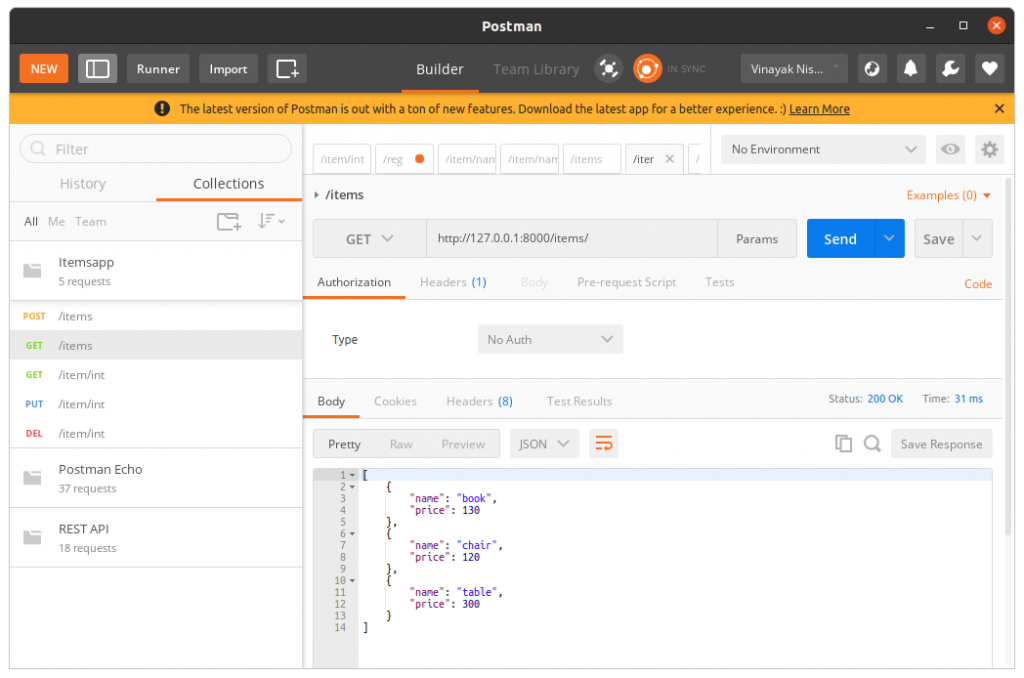Show environment quick look eye
This screenshot has width=1024, height=678.
pos(950,149)
